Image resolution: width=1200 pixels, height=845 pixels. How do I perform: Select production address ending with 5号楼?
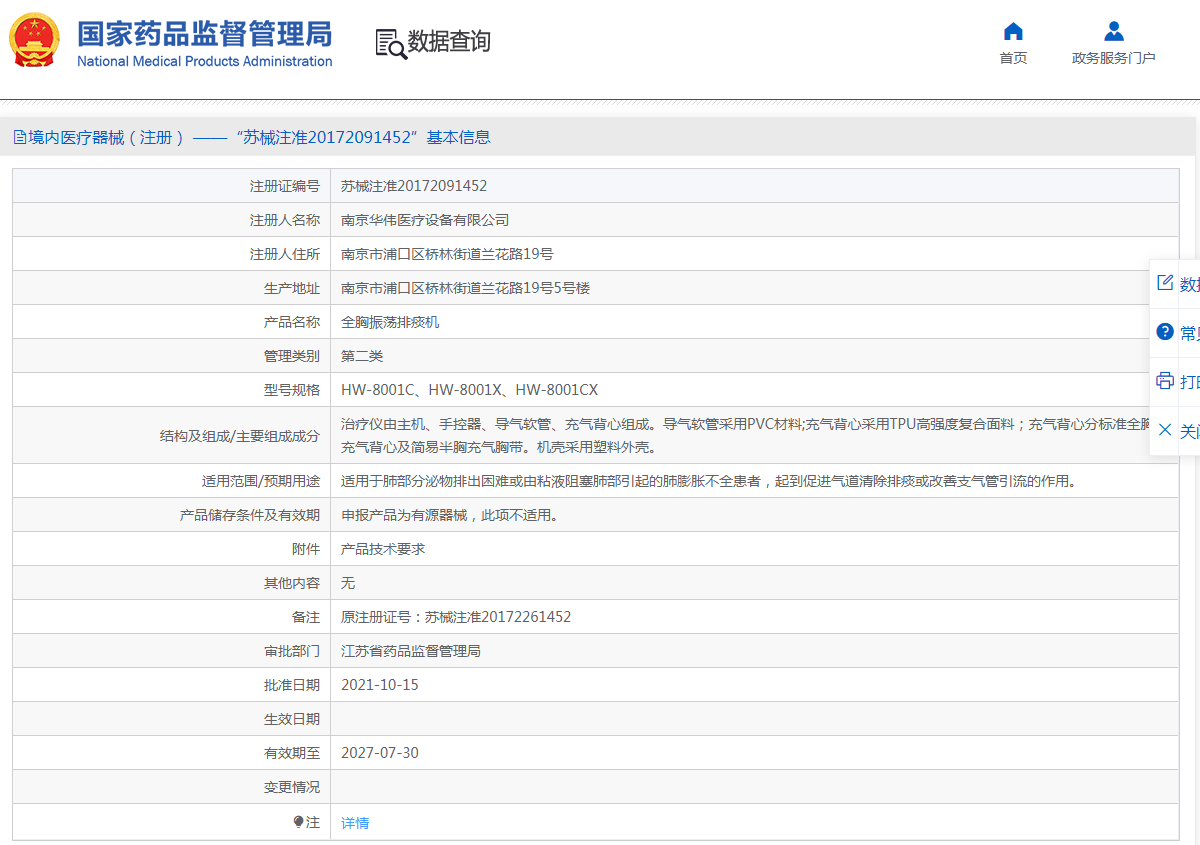tap(465, 288)
